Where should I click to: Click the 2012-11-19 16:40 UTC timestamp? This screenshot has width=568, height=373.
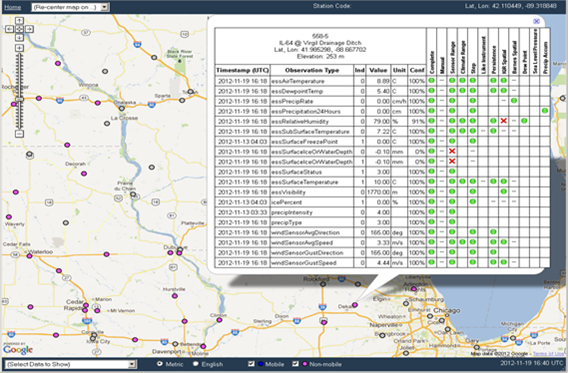coord(532,363)
